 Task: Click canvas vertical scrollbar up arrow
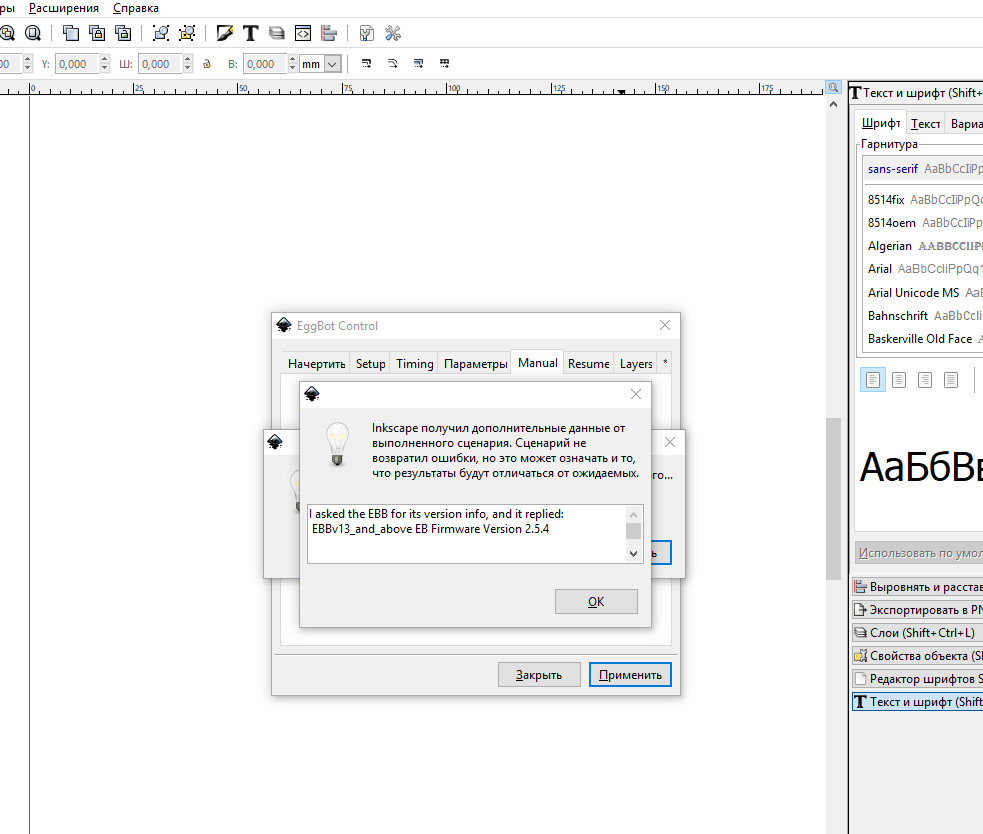[833, 104]
